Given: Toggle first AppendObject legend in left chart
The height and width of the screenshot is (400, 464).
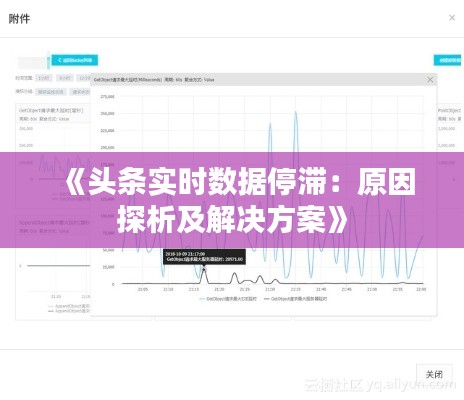Looking at the screenshot, I should (69, 306).
